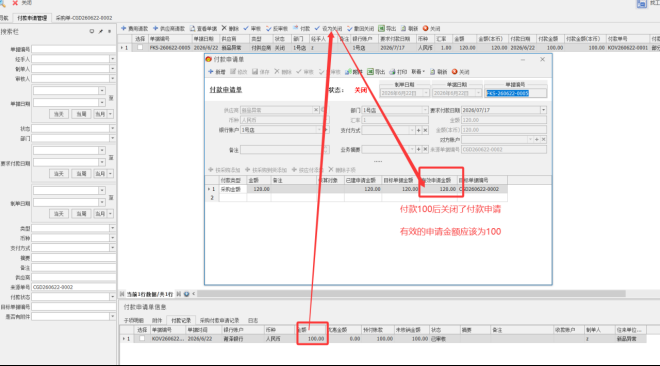Click the 当天 button under 要求付款日期
Screen dimensions: 660x366
click(x=59, y=174)
